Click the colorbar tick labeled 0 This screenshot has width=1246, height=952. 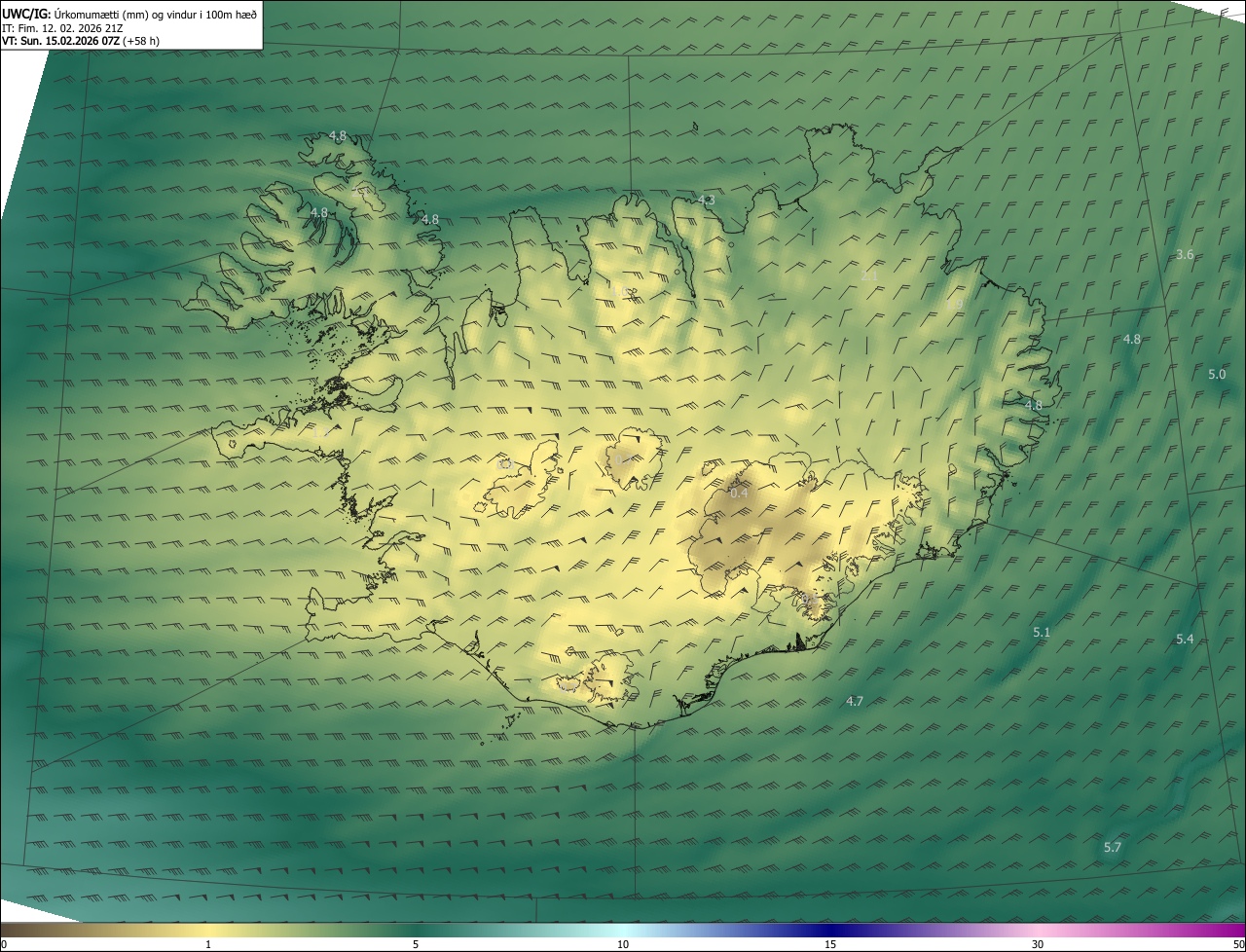(4, 945)
